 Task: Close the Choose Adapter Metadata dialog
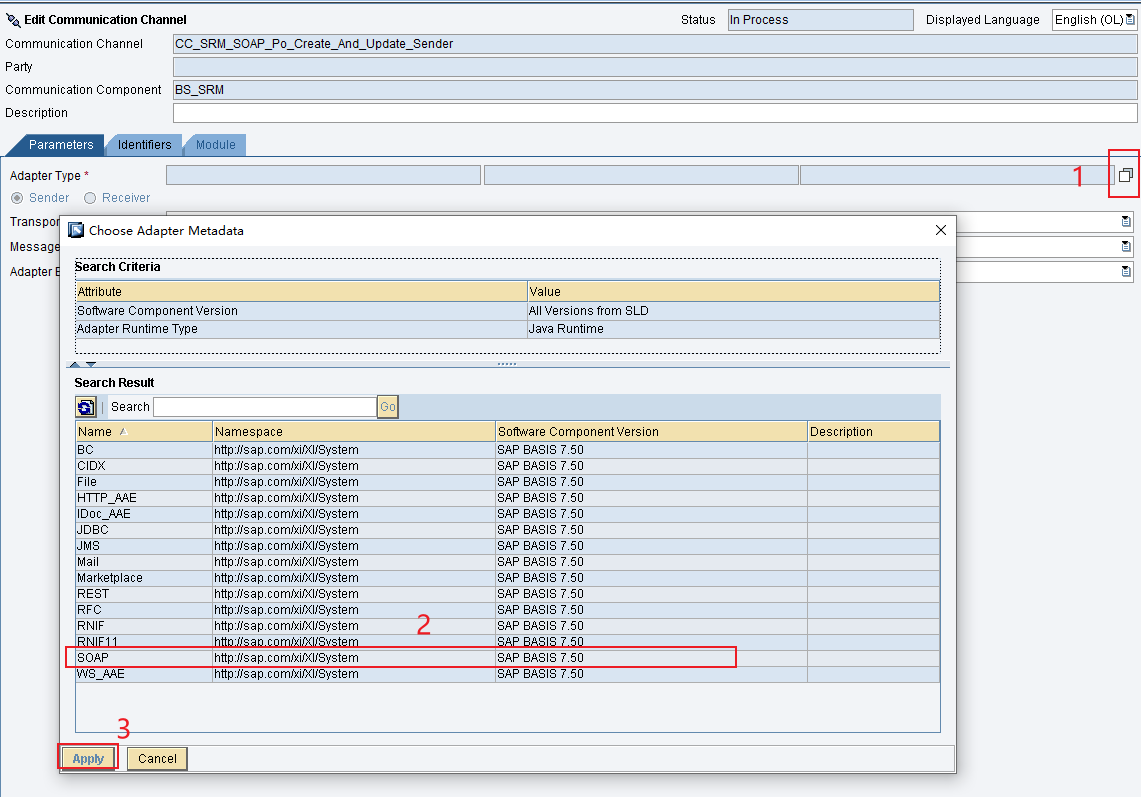pos(940,230)
